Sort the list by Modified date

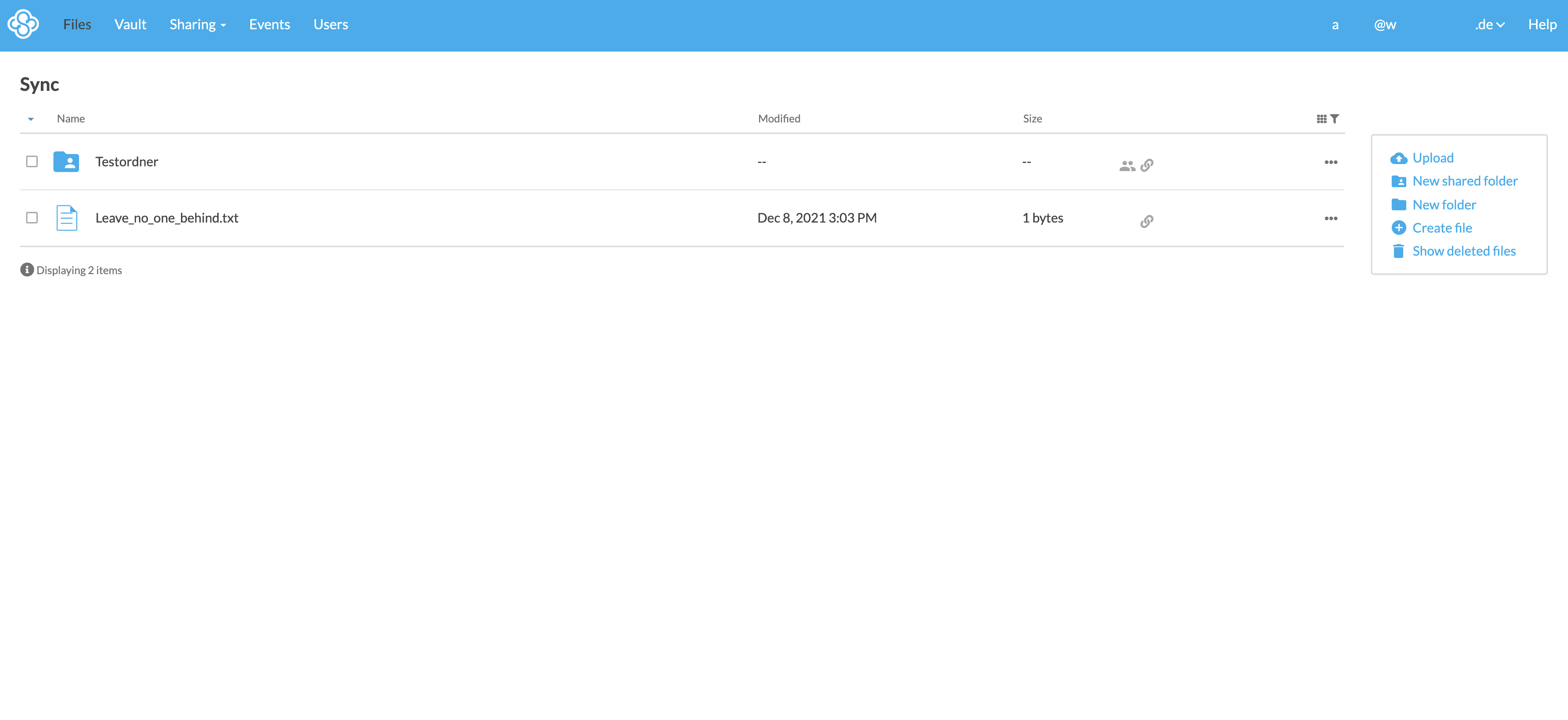pyautogui.click(x=779, y=119)
